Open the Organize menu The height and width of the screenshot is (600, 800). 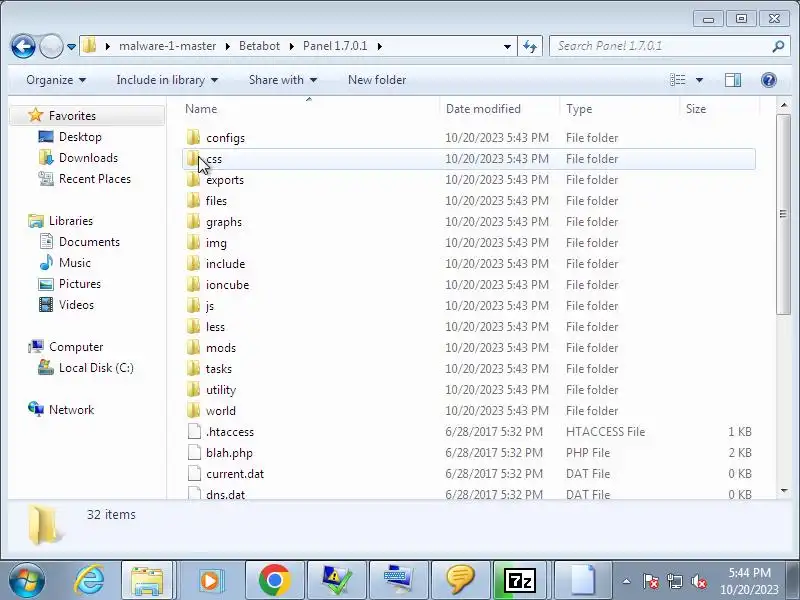(x=56, y=80)
